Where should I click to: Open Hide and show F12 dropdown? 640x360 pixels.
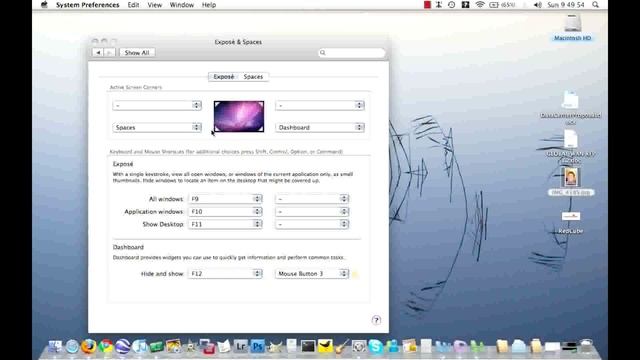pyautogui.click(x=225, y=273)
